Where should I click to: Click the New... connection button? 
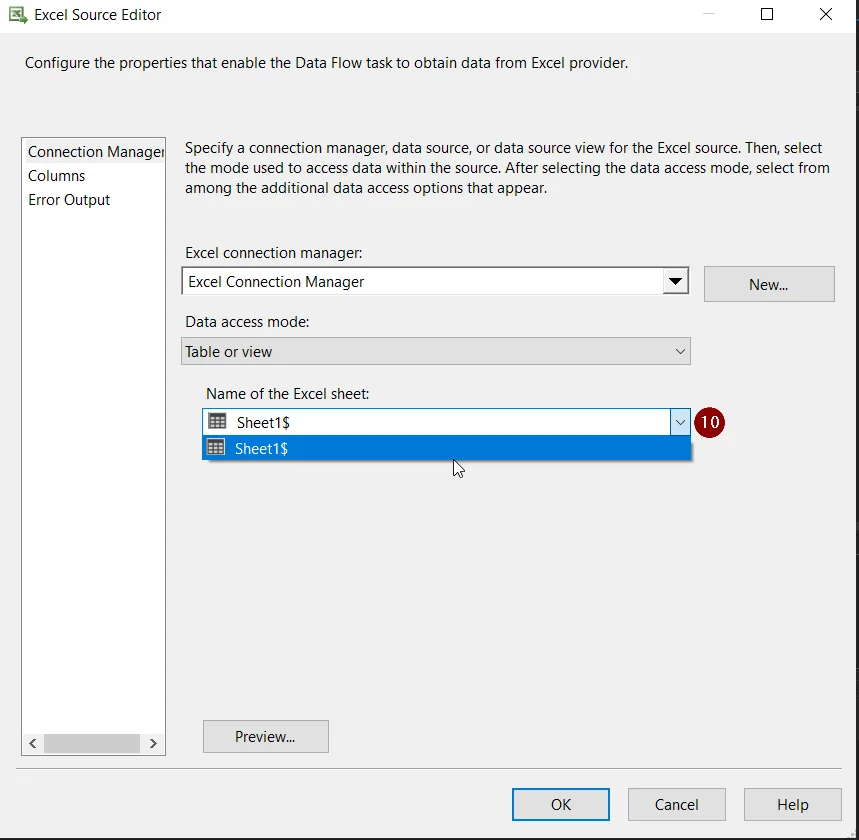769,284
